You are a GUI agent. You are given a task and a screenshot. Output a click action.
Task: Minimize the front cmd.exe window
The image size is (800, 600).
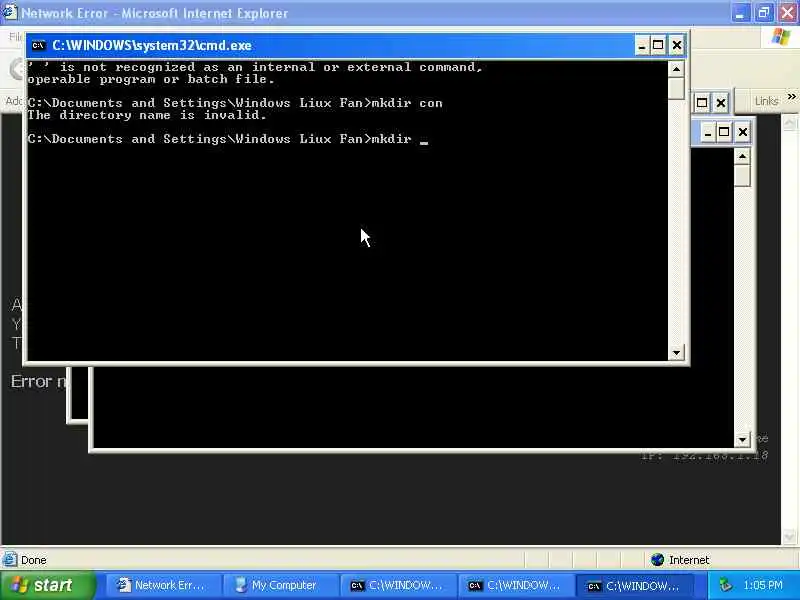642,46
